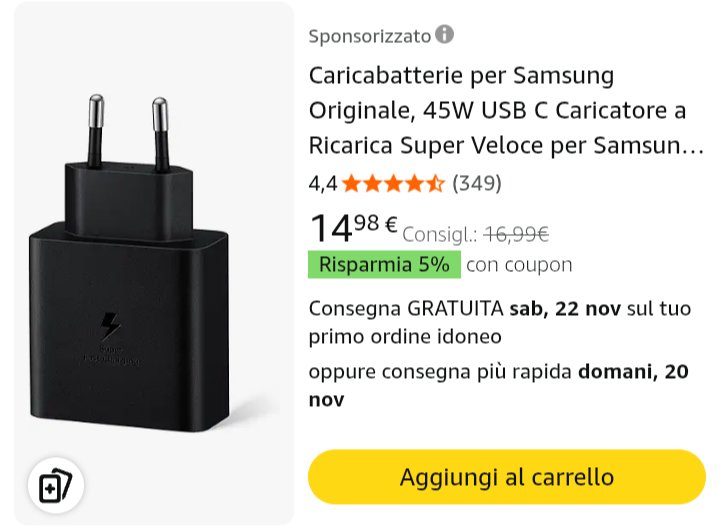Click the "Consigl.:" recommended price label
This screenshot has width=720, height=531.
click(440, 235)
